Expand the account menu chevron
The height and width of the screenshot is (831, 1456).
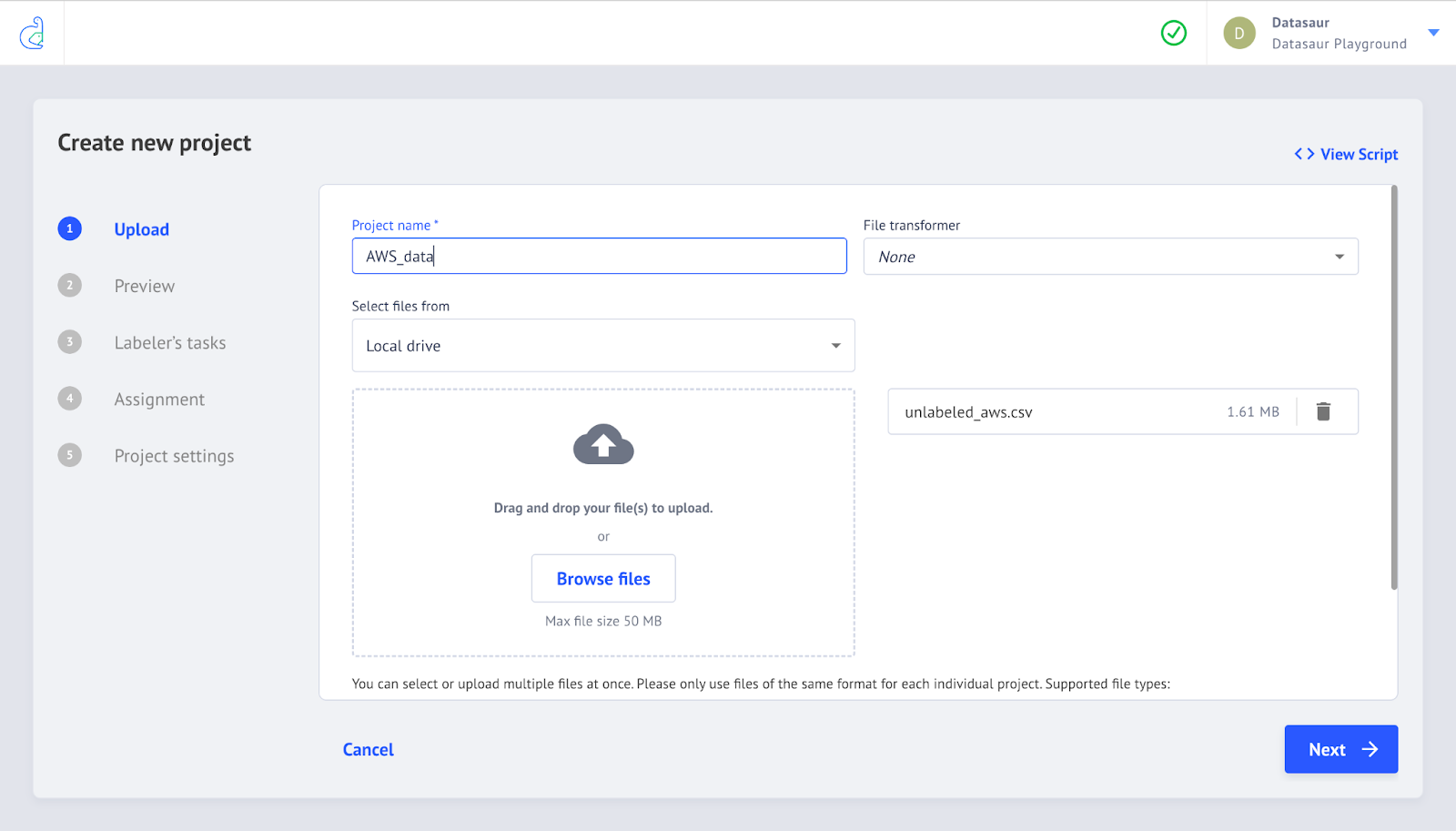[x=1435, y=33]
